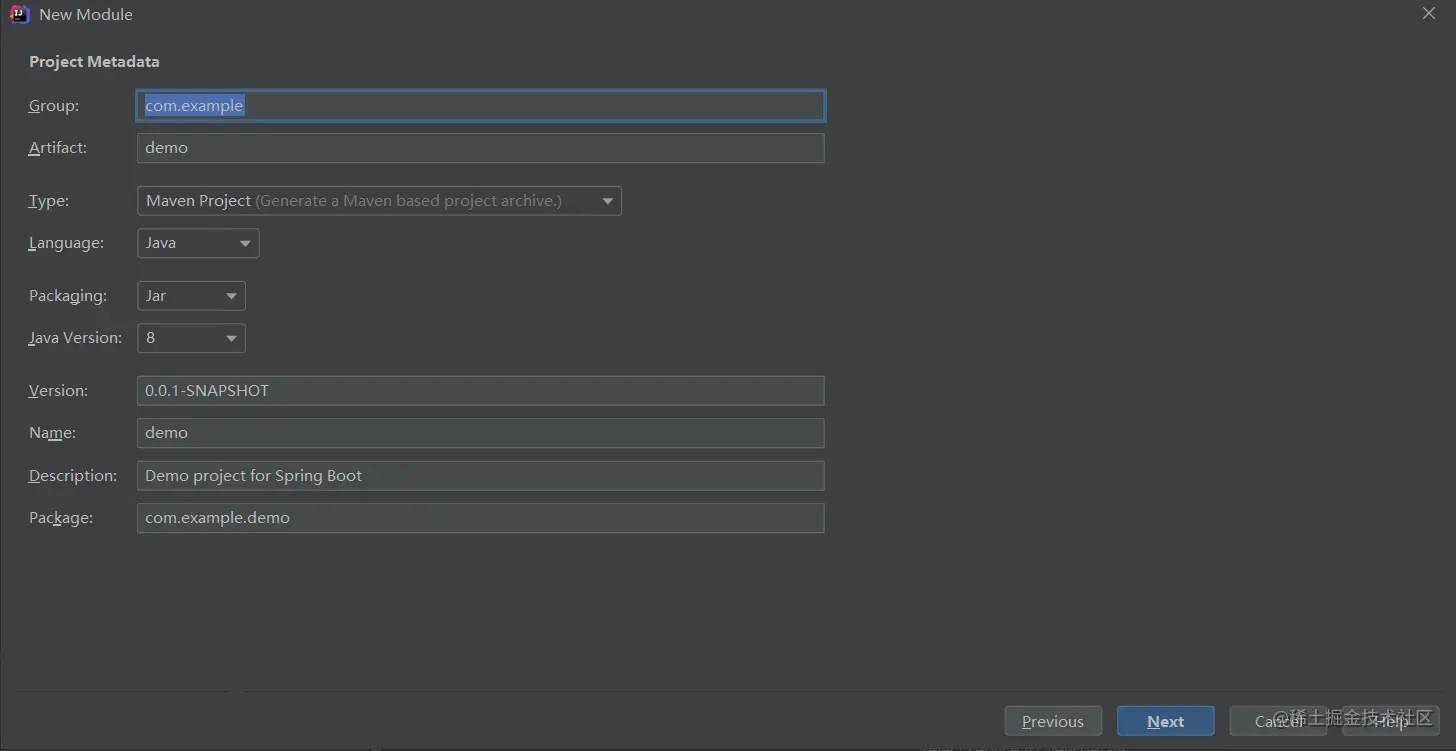This screenshot has width=1456, height=751.
Task: Click the Version label
Action: pyautogui.click(x=58, y=391)
